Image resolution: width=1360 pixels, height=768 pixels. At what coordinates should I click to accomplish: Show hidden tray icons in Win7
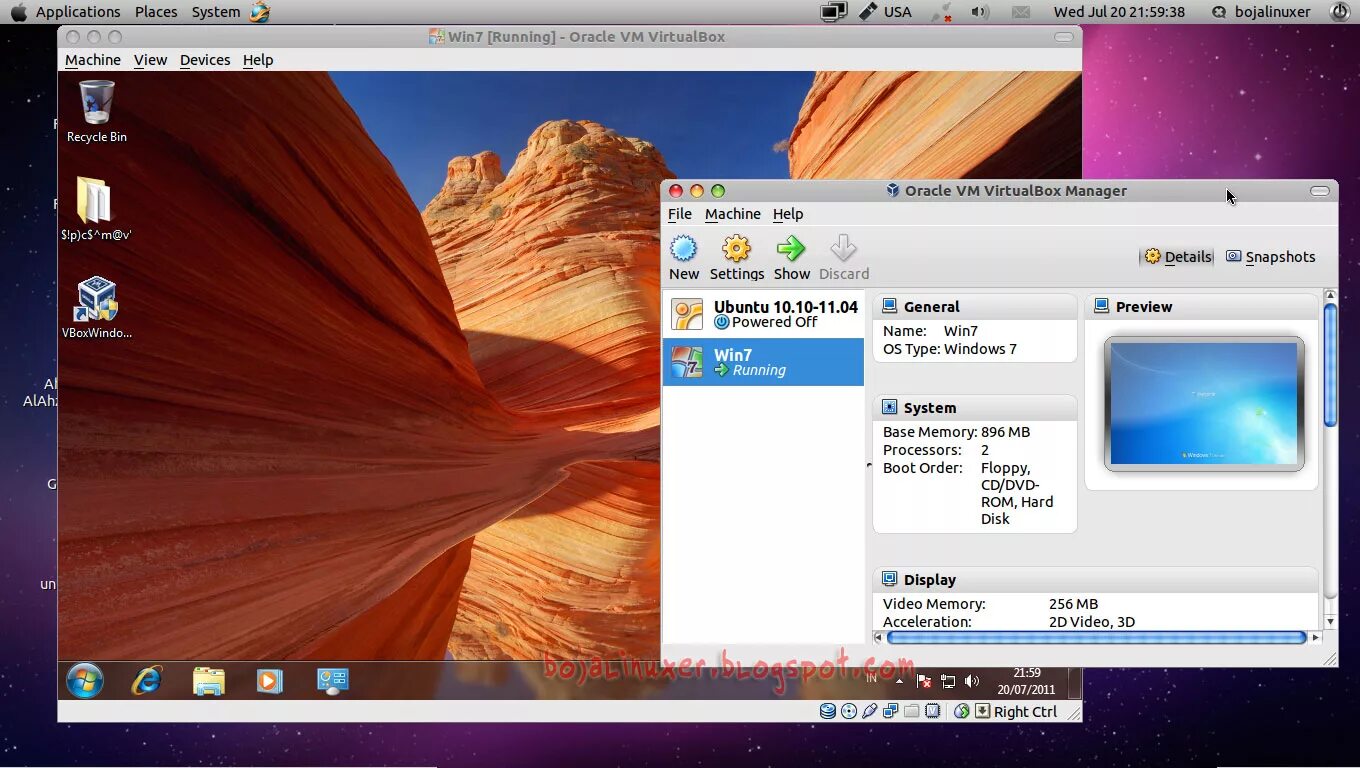(x=899, y=681)
